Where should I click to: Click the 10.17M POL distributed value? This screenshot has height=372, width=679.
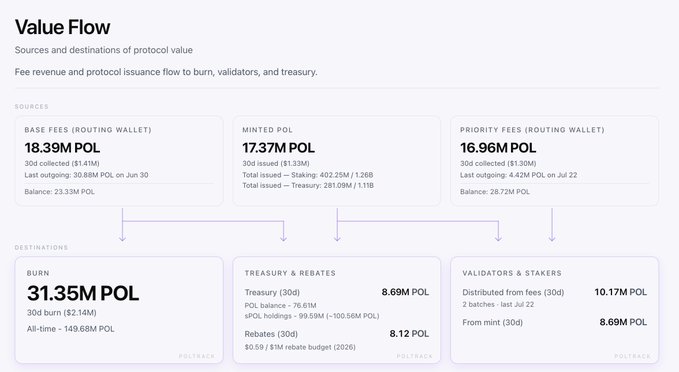click(621, 292)
